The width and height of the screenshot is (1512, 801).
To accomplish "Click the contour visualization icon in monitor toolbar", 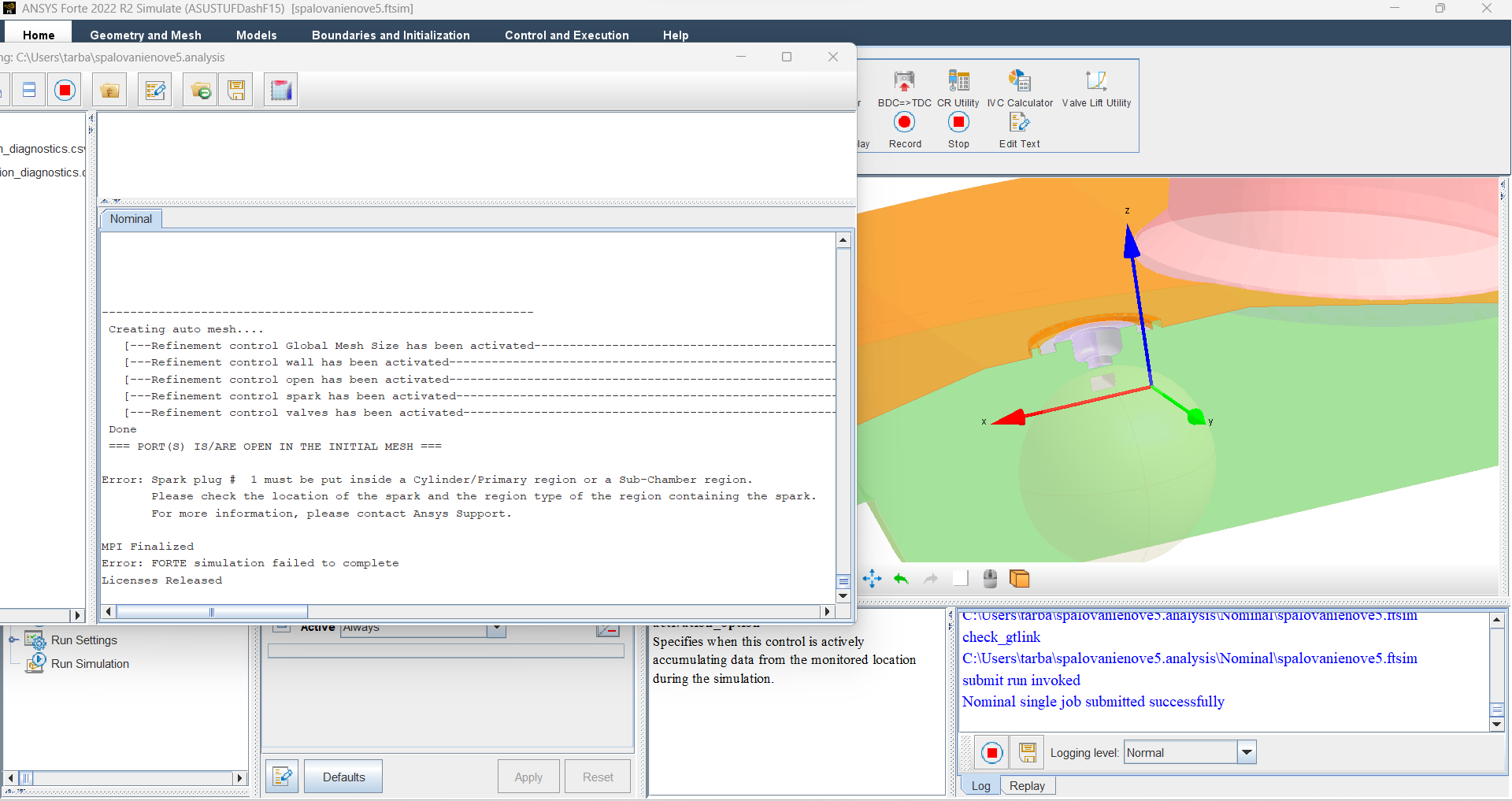I will tap(281, 91).
